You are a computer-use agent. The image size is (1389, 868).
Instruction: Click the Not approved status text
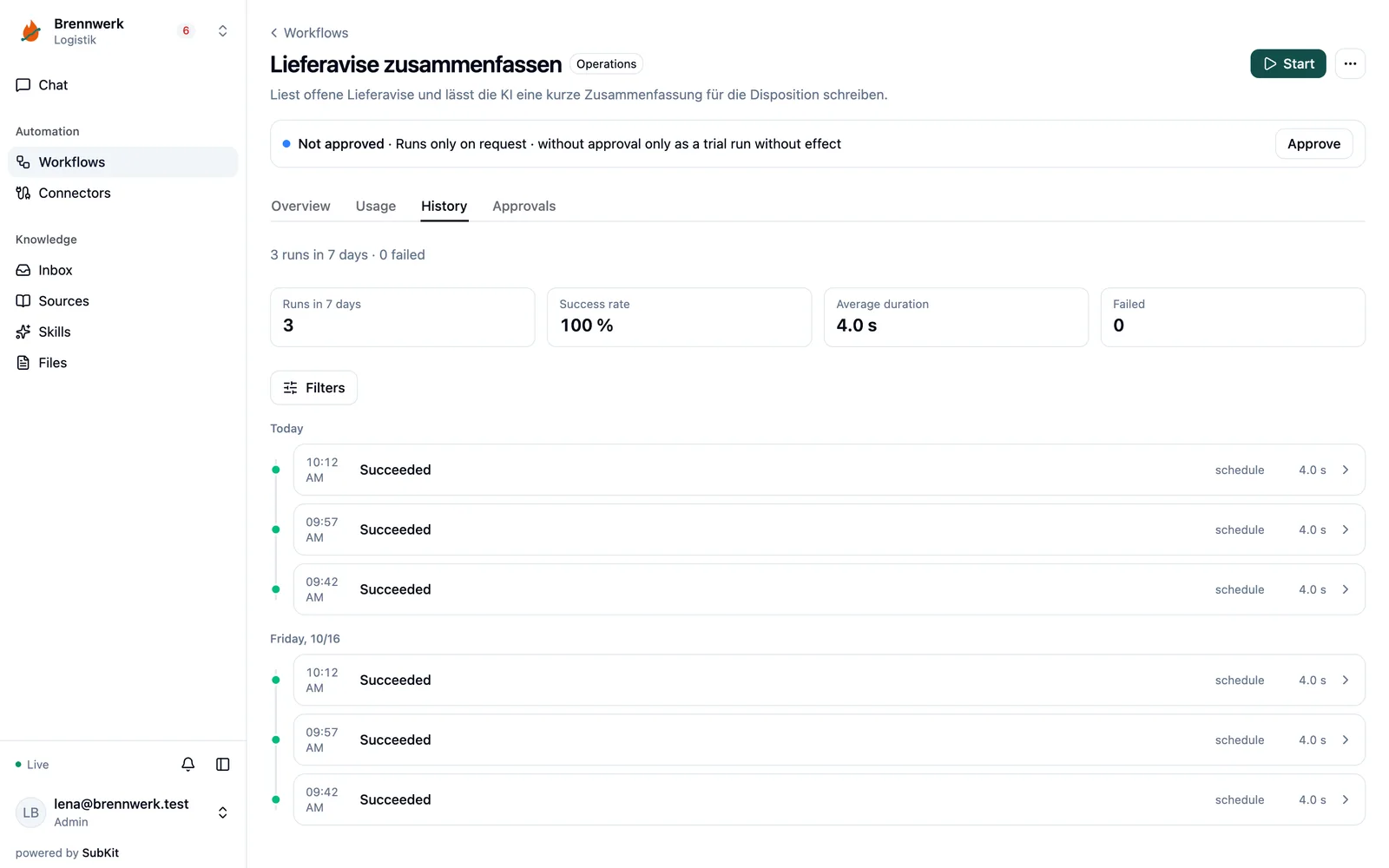click(x=341, y=144)
